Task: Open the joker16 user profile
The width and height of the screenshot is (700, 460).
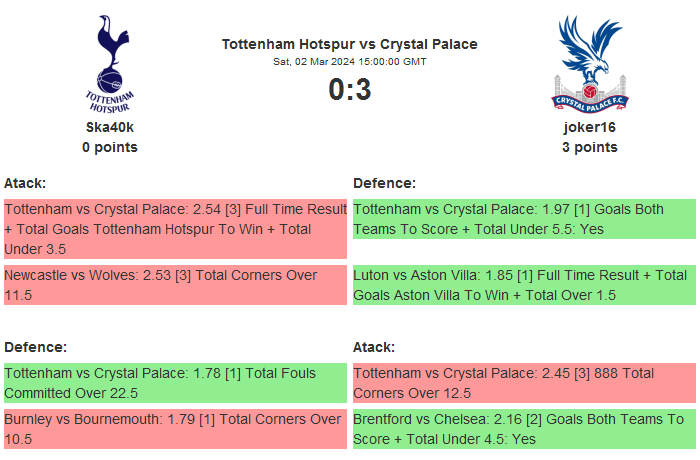Action: 589,127
